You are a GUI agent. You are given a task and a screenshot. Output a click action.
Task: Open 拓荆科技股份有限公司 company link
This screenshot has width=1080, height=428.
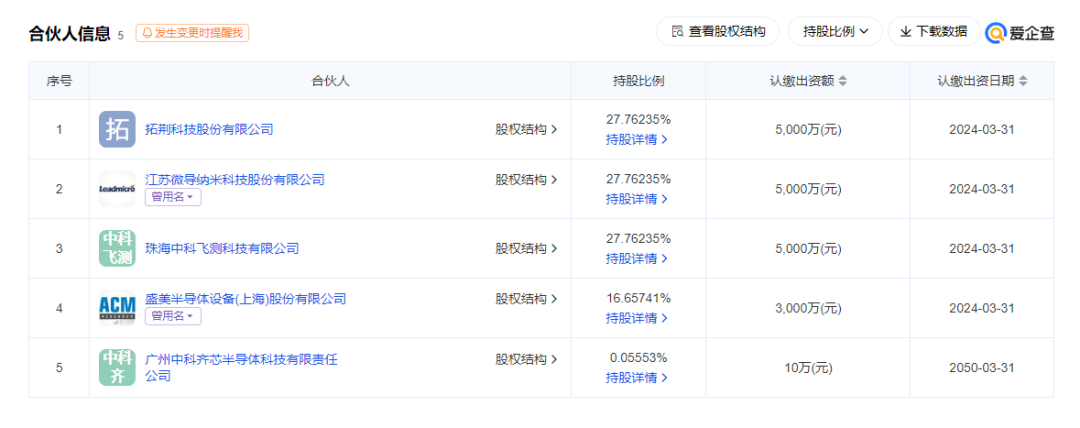(209, 129)
